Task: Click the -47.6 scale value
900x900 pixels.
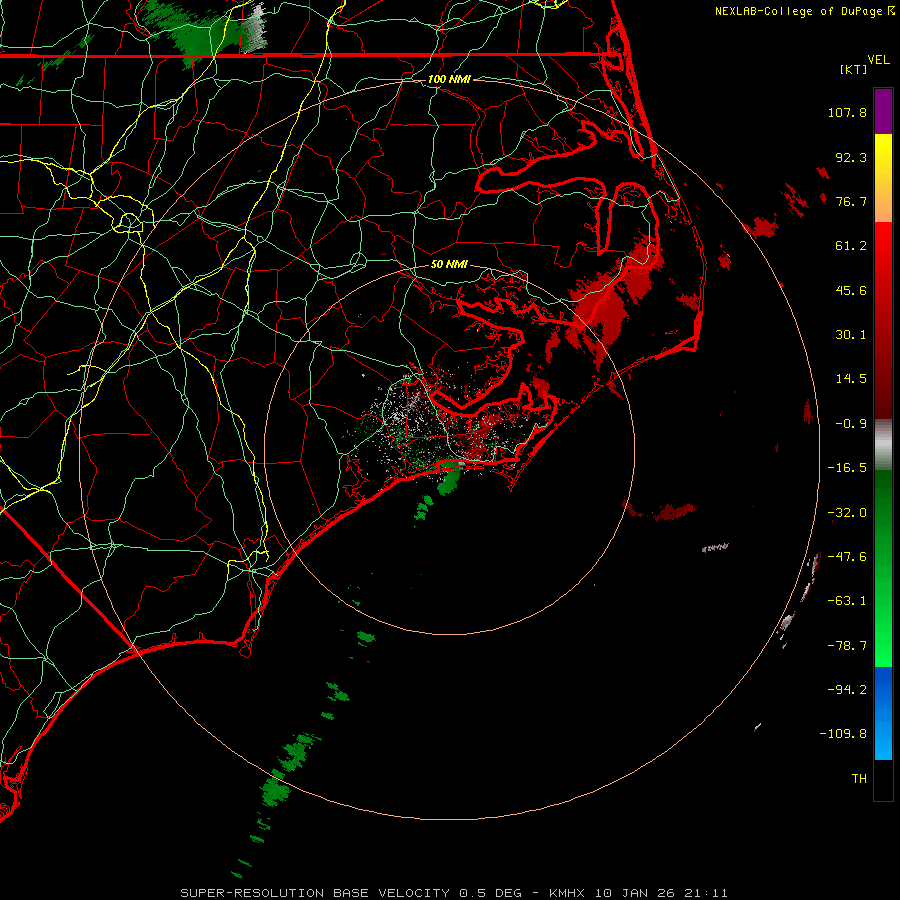Action: click(847, 557)
